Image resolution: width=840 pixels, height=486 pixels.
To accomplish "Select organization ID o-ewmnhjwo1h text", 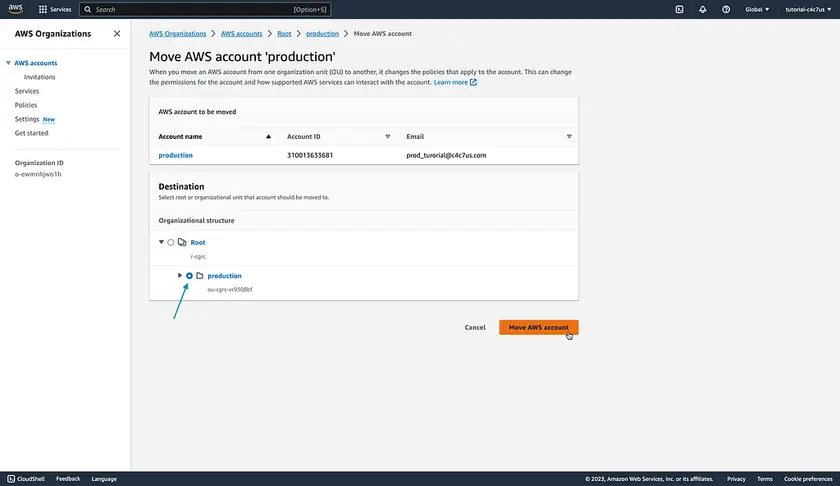I will click(x=38, y=174).
